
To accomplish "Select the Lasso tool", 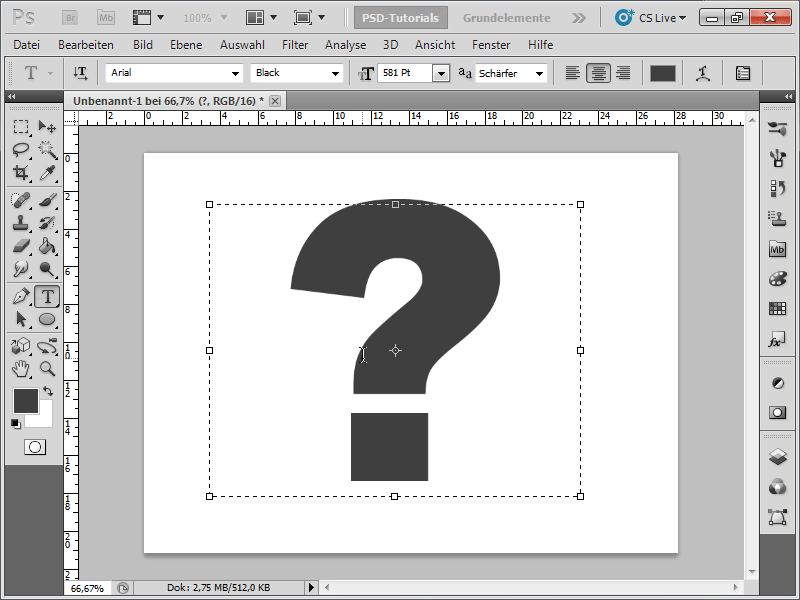I will point(21,149).
